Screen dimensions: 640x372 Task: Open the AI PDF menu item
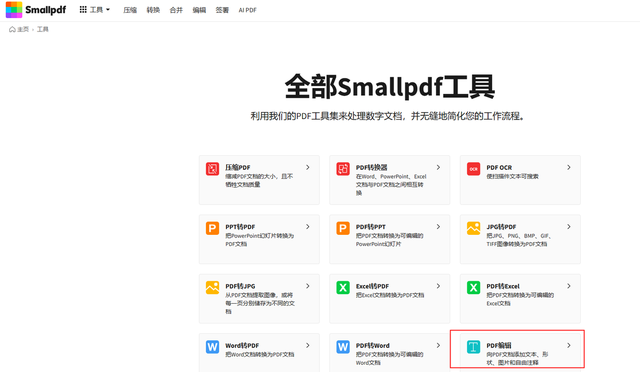[247, 10]
